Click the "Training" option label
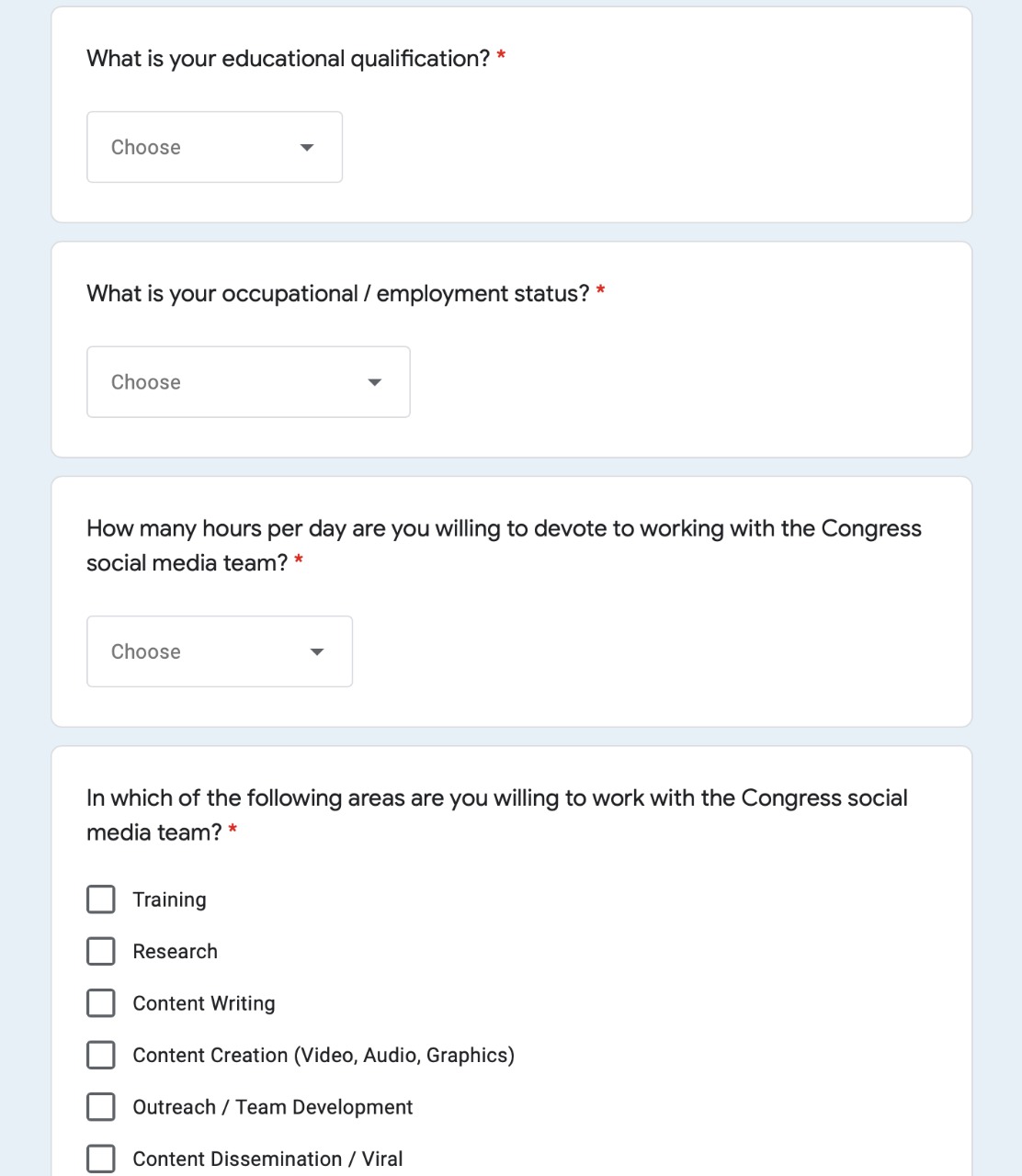 (x=169, y=899)
